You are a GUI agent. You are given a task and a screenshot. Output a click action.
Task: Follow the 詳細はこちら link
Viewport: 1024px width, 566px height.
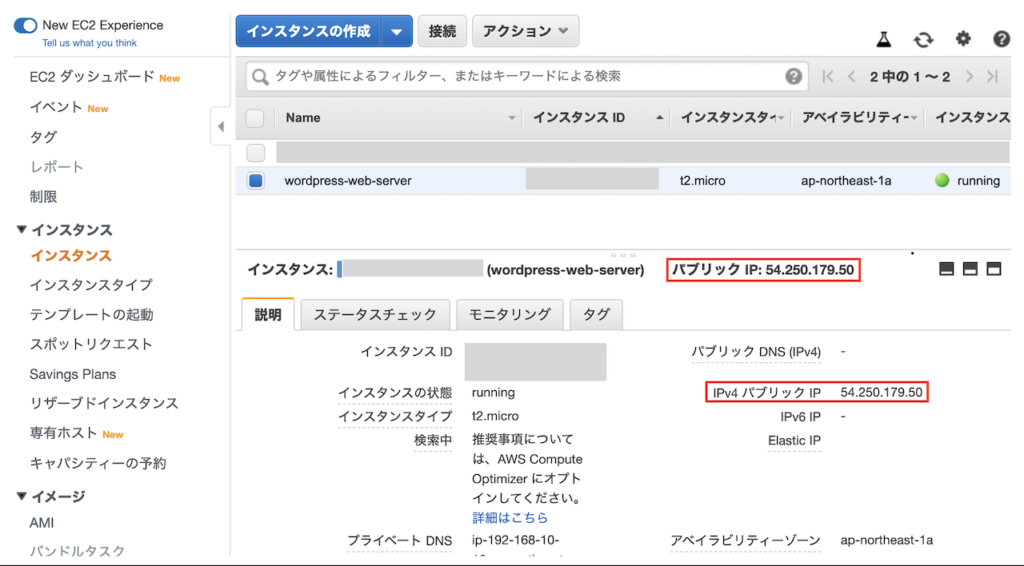click(x=510, y=518)
